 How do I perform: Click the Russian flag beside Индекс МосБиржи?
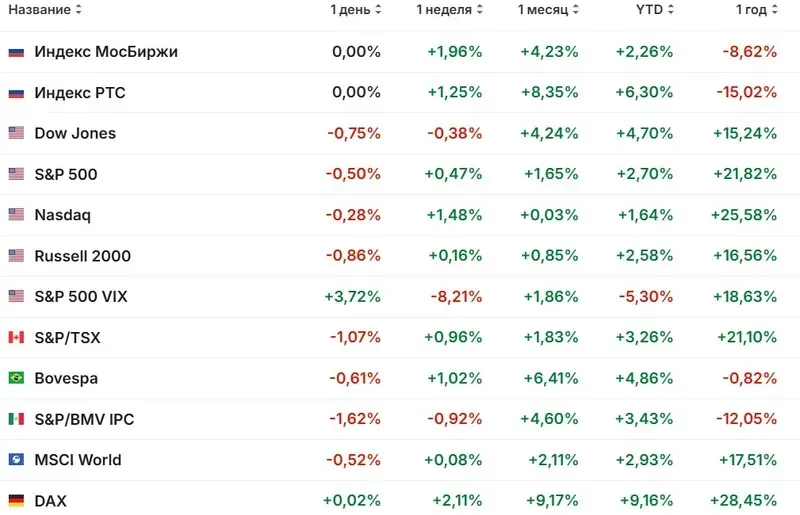coord(16,52)
